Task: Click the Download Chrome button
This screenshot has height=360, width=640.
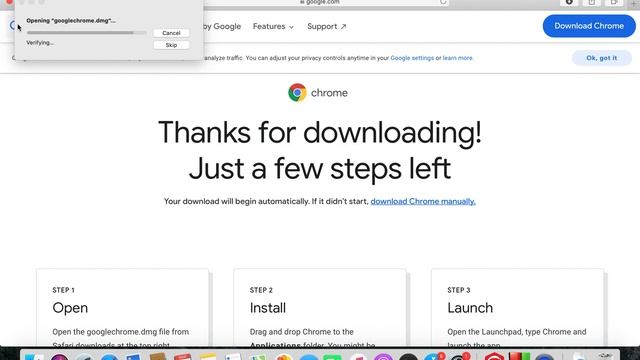Action: tap(589, 26)
